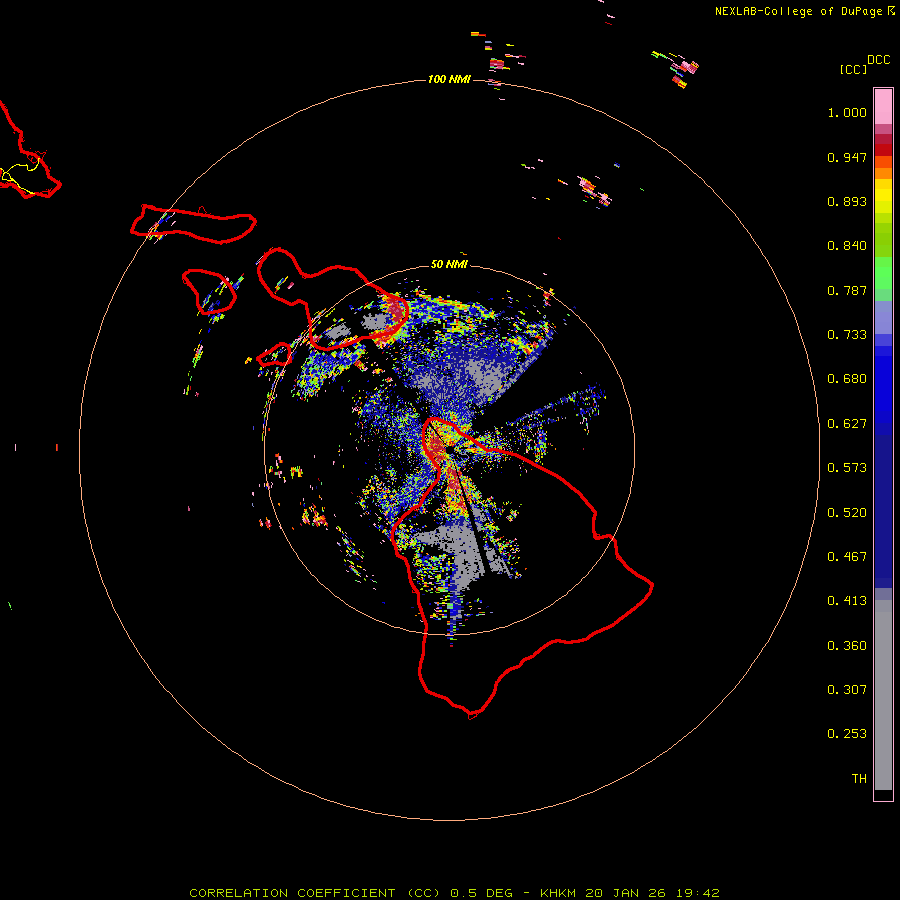Viewport: 900px width, 900px height.
Task: Click the 0.627 scale value
Action: pos(847,424)
